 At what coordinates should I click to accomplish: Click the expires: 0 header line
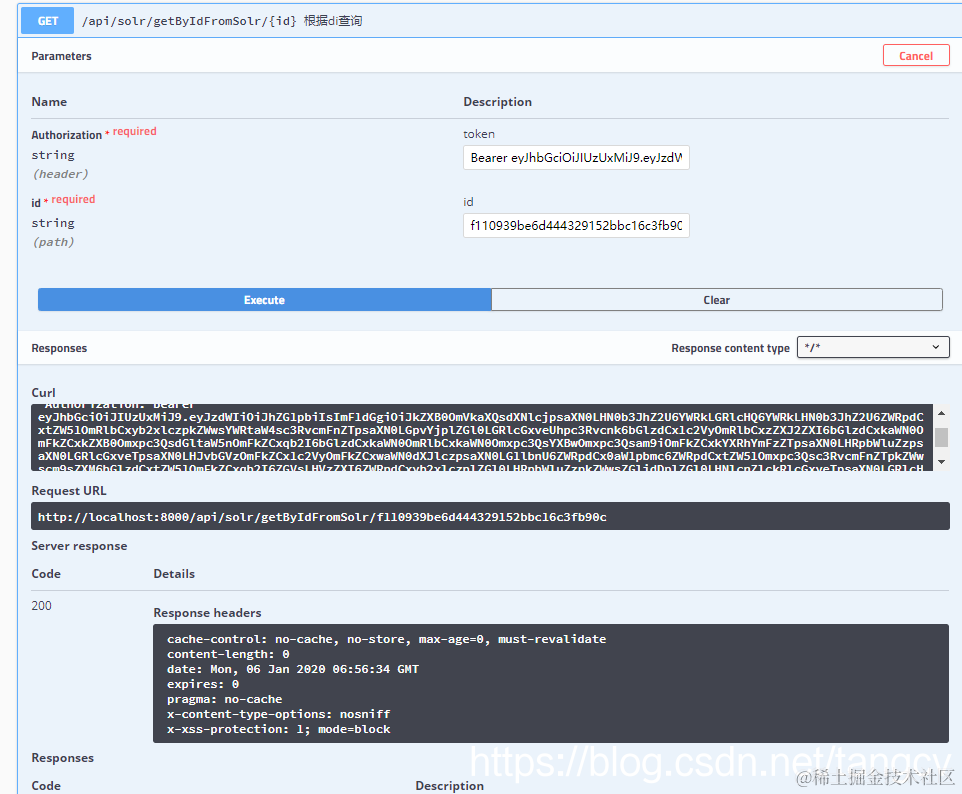203,684
